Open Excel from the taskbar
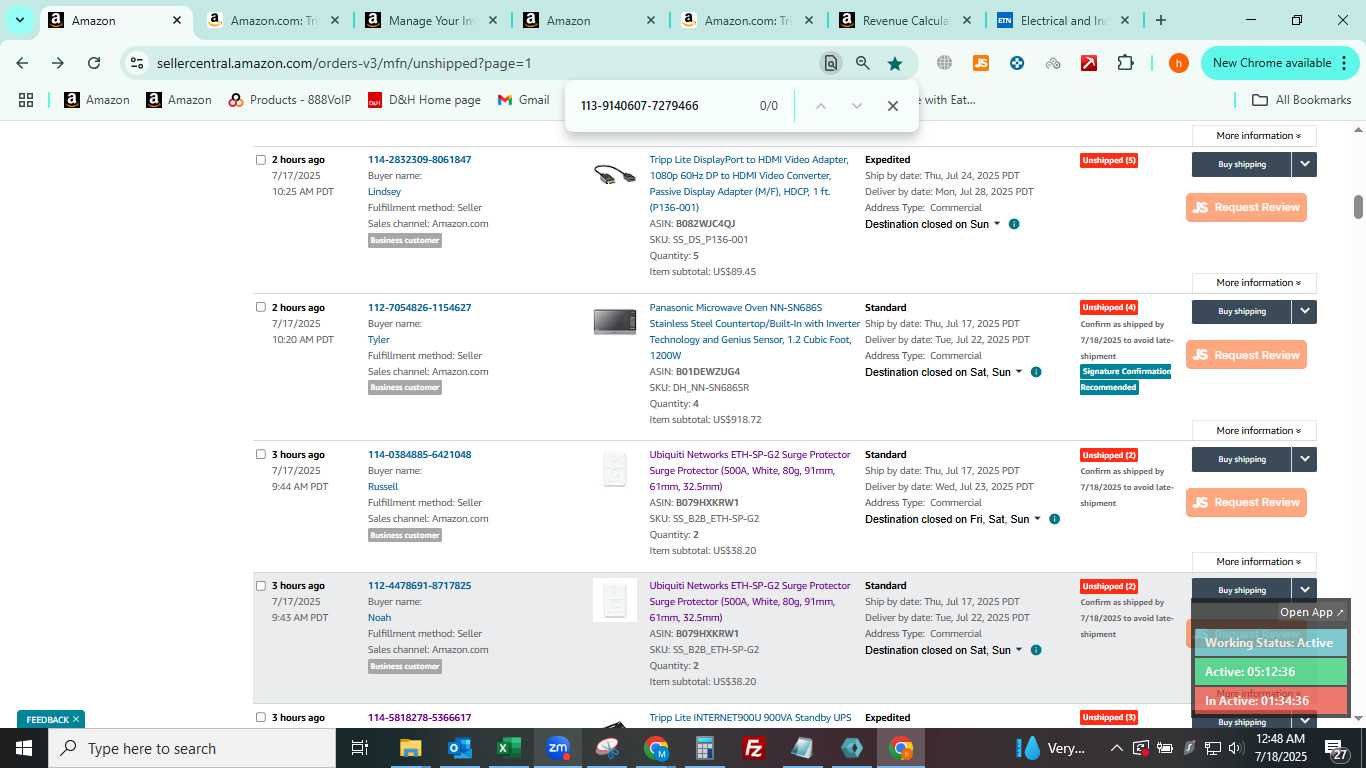This screenshot has width=1366, height=768. click(x=509, y=748)
